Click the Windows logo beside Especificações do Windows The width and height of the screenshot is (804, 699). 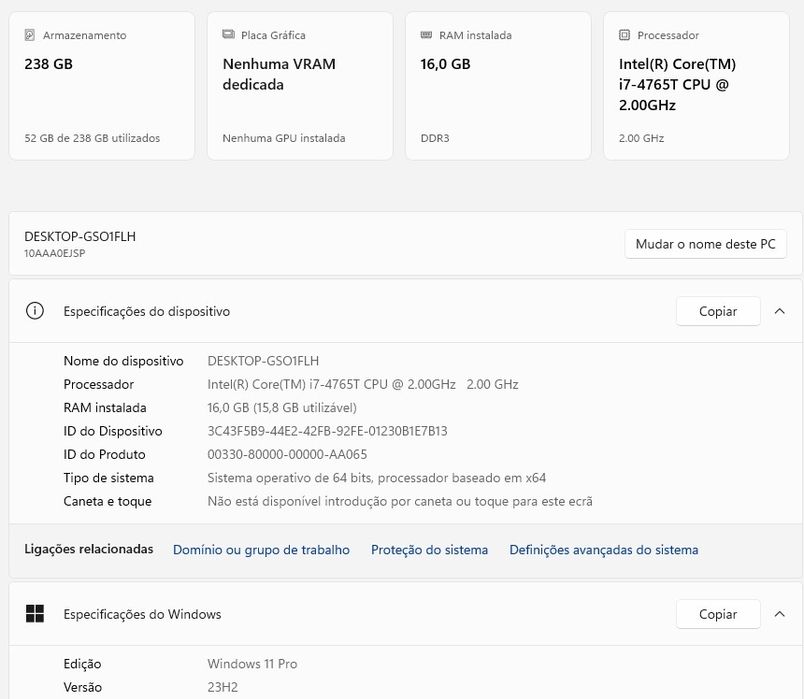pyautogui.click(x=35, y=614)
